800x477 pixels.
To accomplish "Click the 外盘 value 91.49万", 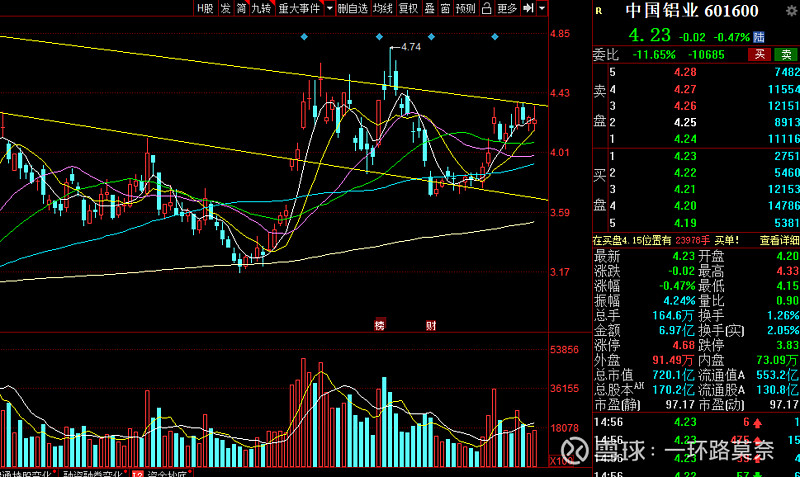I will [673, 360].
